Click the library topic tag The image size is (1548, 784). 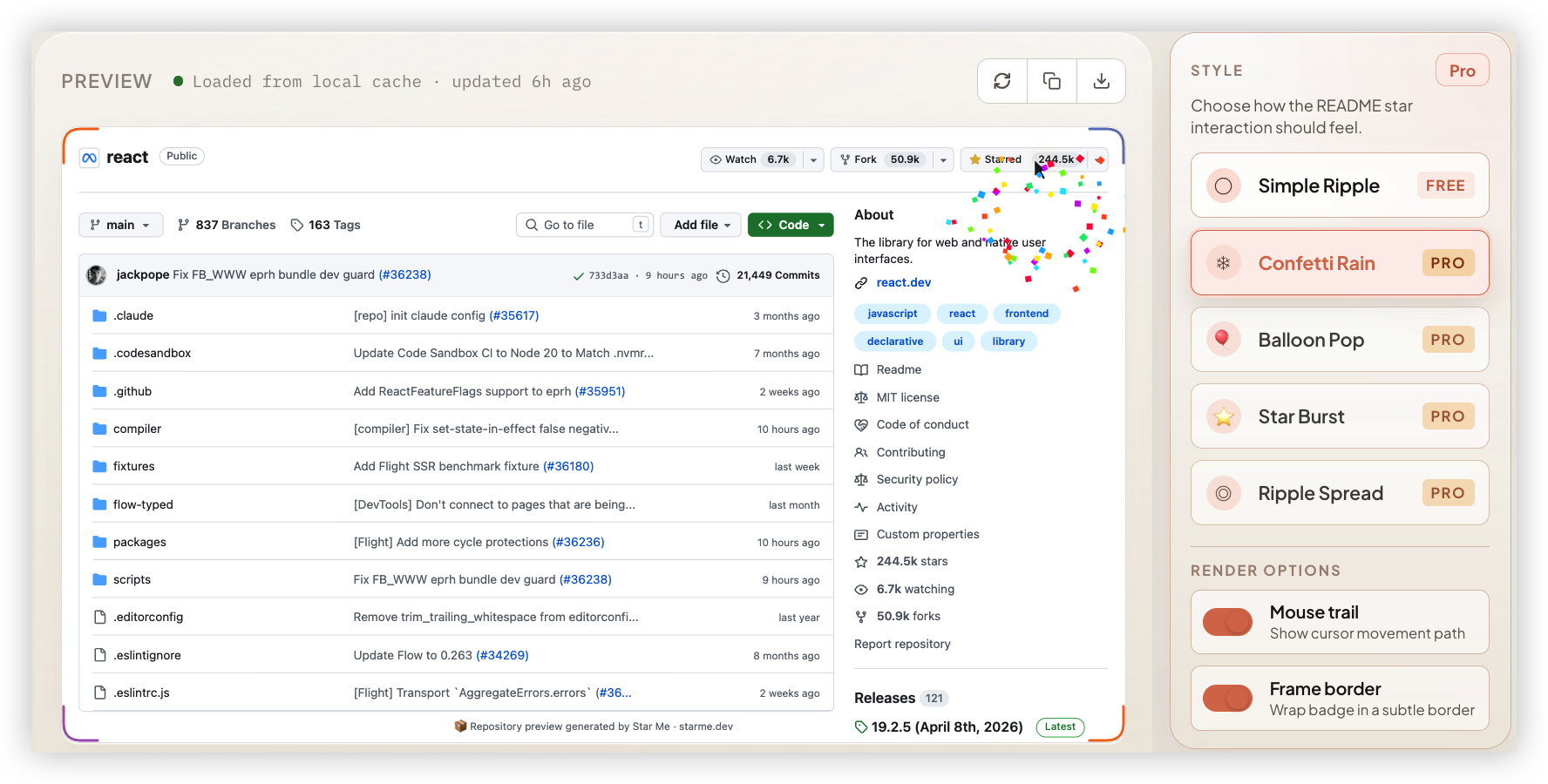1008,341
